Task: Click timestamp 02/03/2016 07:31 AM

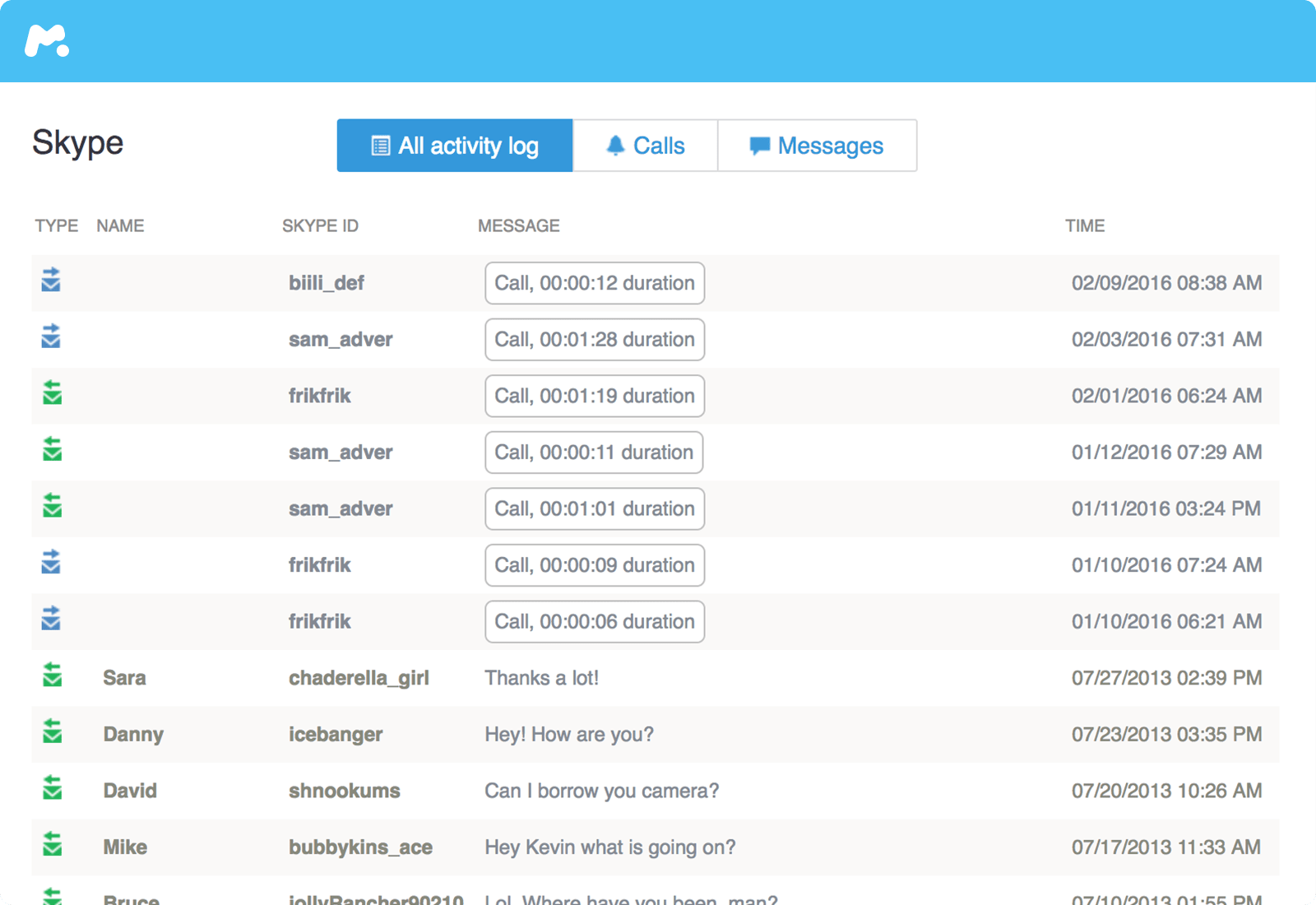Action: tap(1166, 340)
